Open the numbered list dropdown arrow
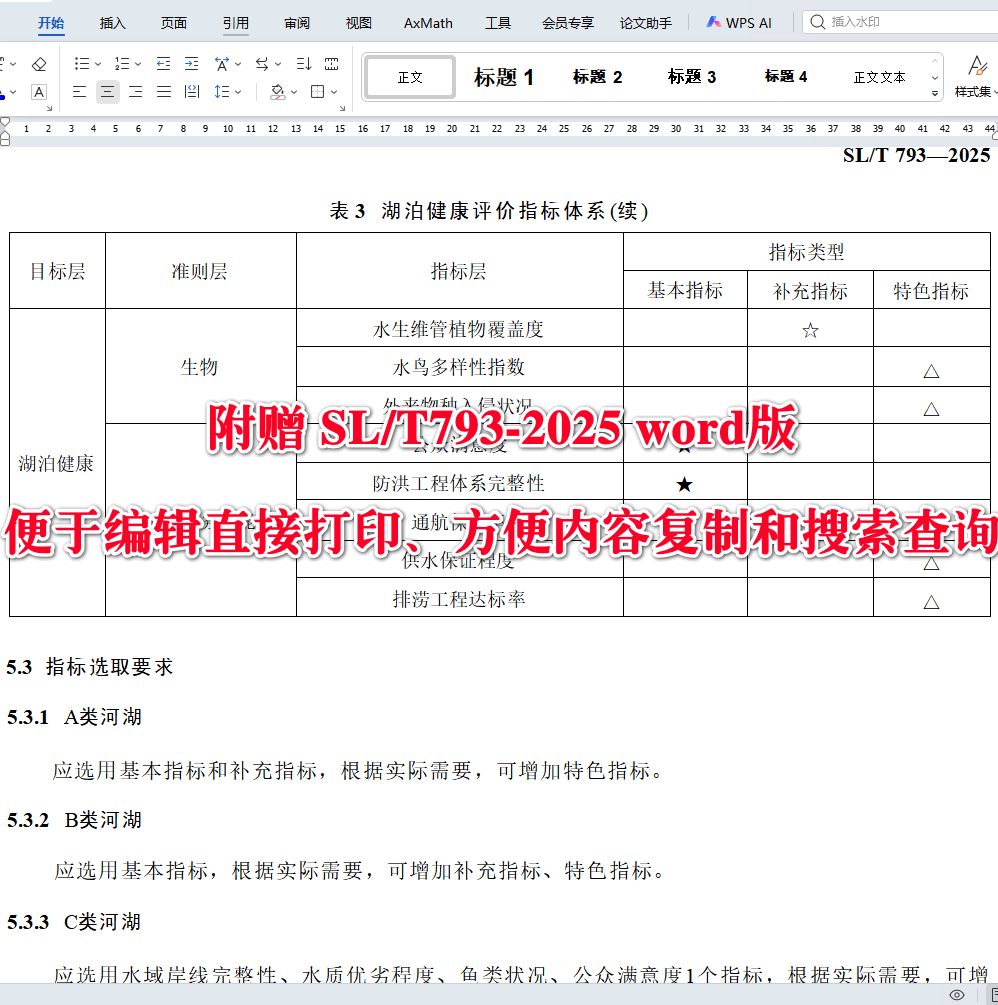The width and height of the screenshot is (998, 1005). coord(138,64)
